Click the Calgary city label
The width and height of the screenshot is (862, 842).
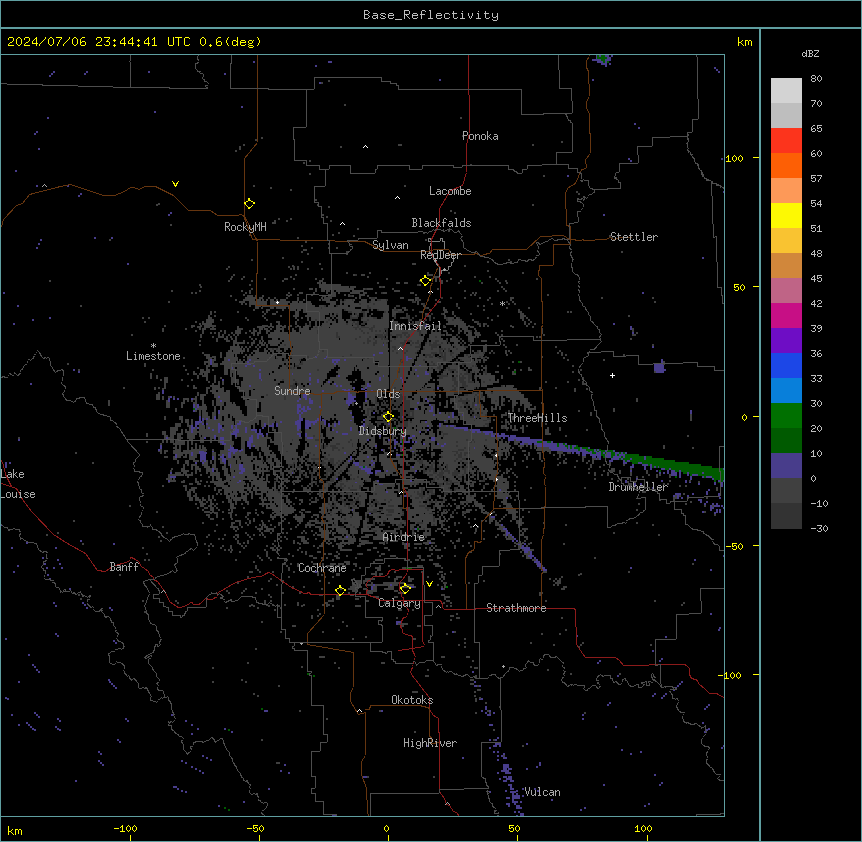(399, 603)
